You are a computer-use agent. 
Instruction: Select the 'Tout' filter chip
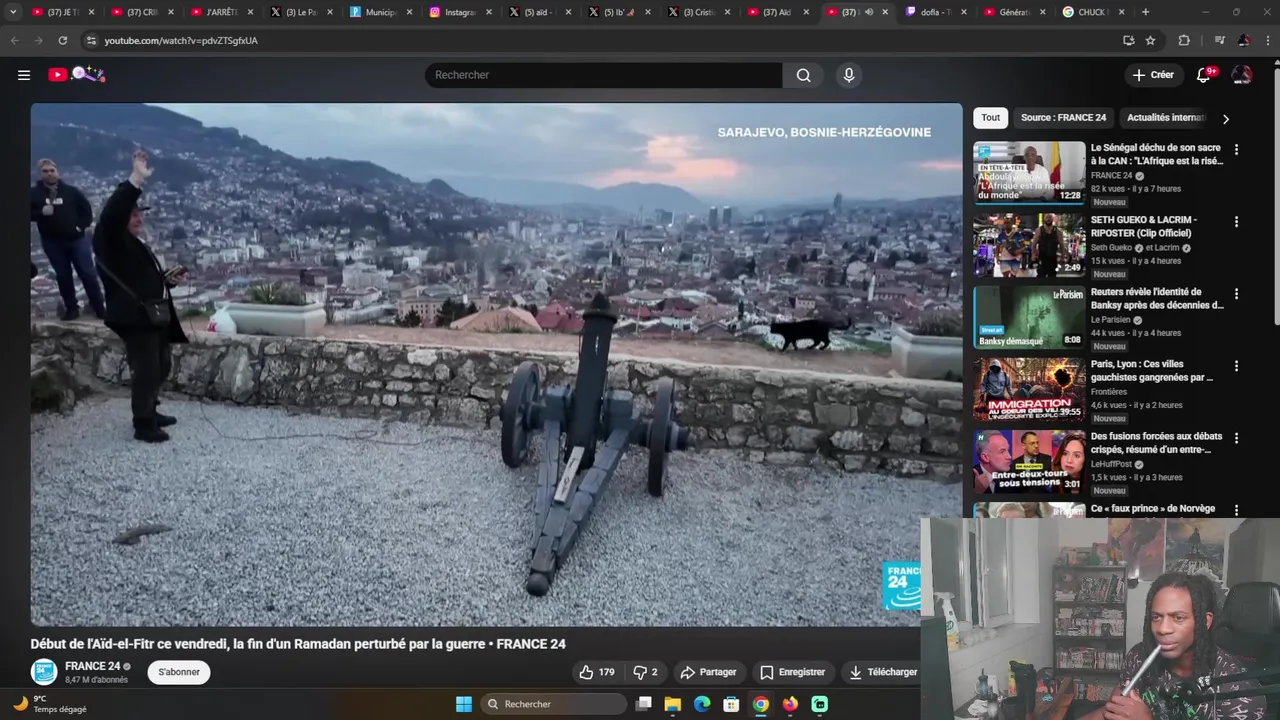coord(990,117)
